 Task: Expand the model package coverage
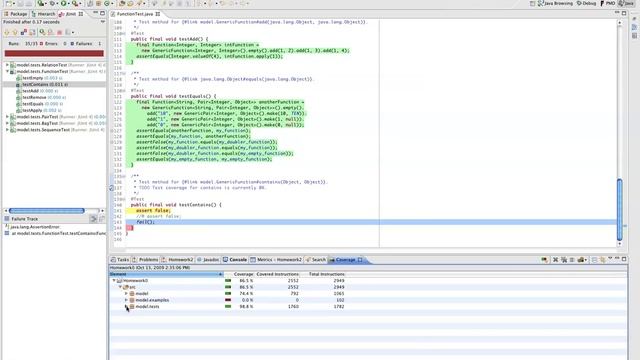pos(126,294)
